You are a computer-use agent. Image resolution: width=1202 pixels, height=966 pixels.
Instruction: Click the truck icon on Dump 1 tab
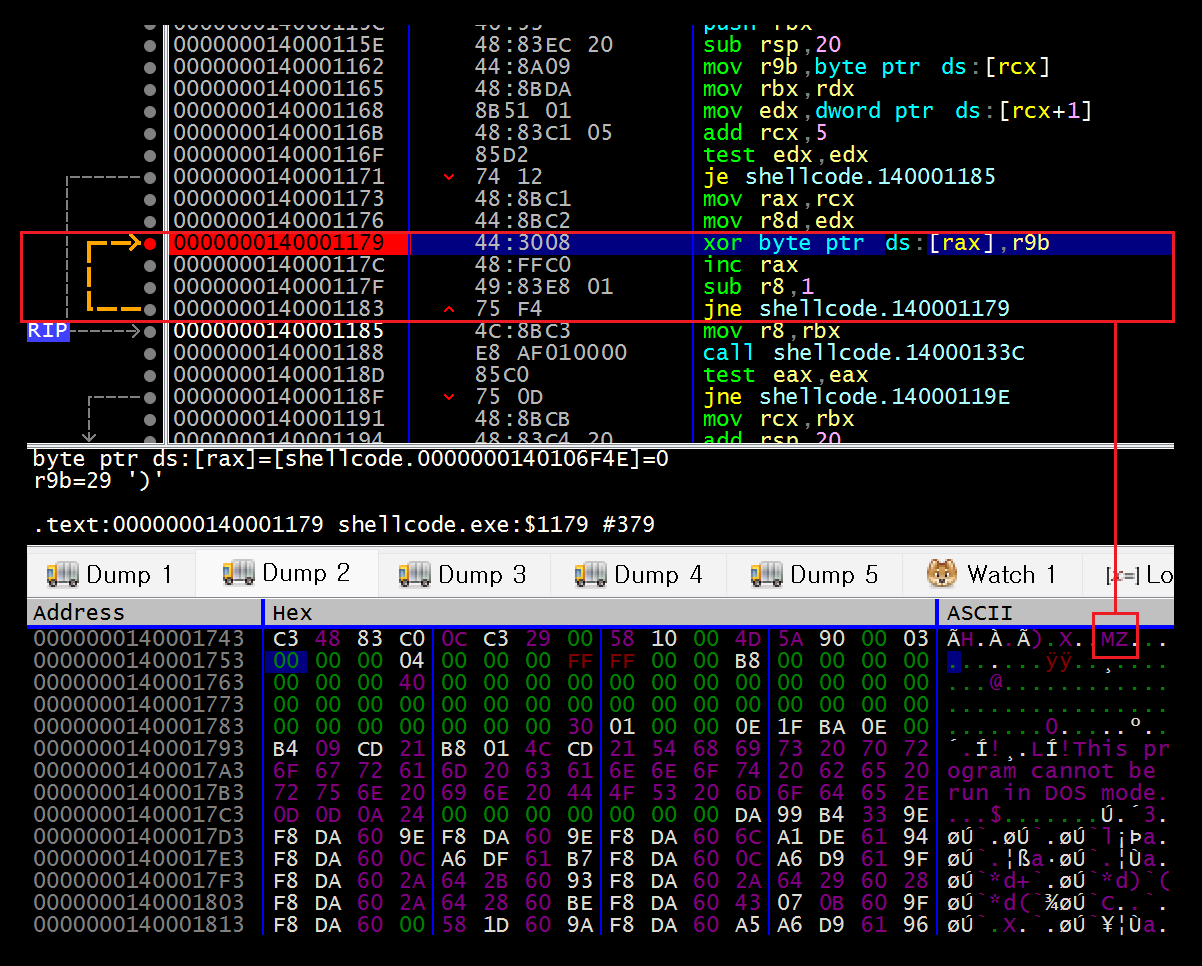(62, 574)
